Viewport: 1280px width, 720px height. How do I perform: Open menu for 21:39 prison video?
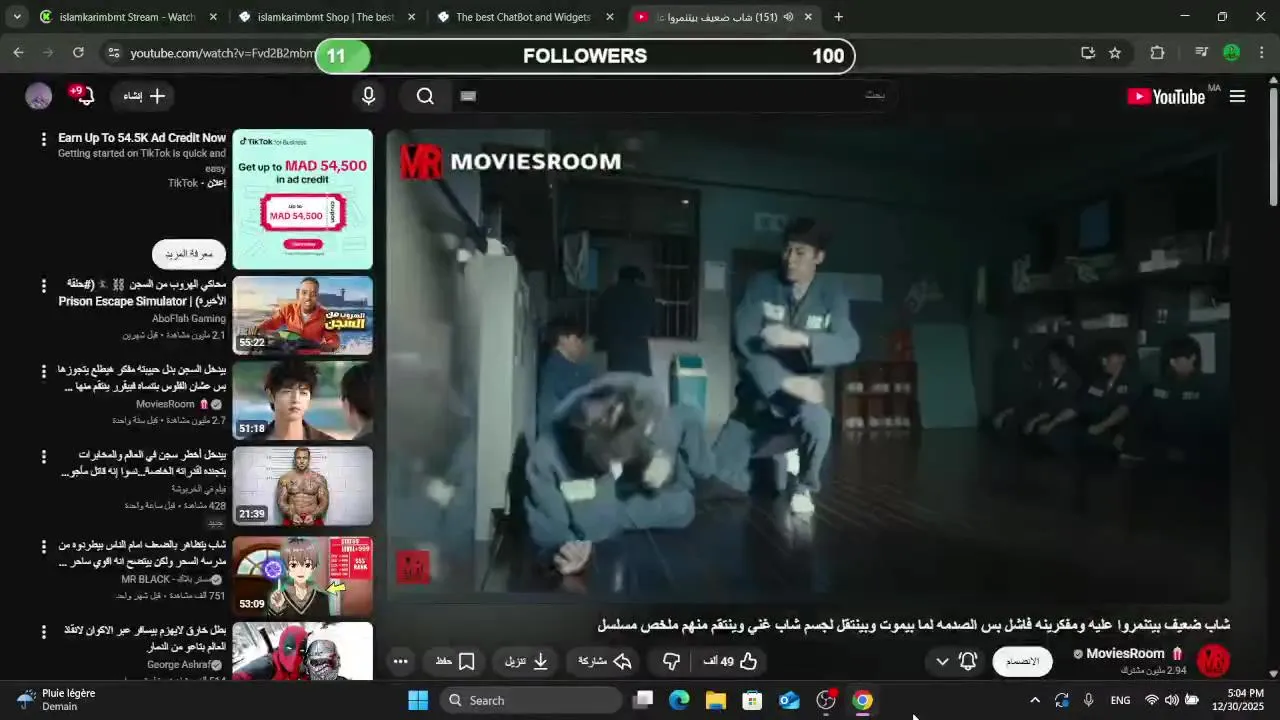[x=43, y=457]
